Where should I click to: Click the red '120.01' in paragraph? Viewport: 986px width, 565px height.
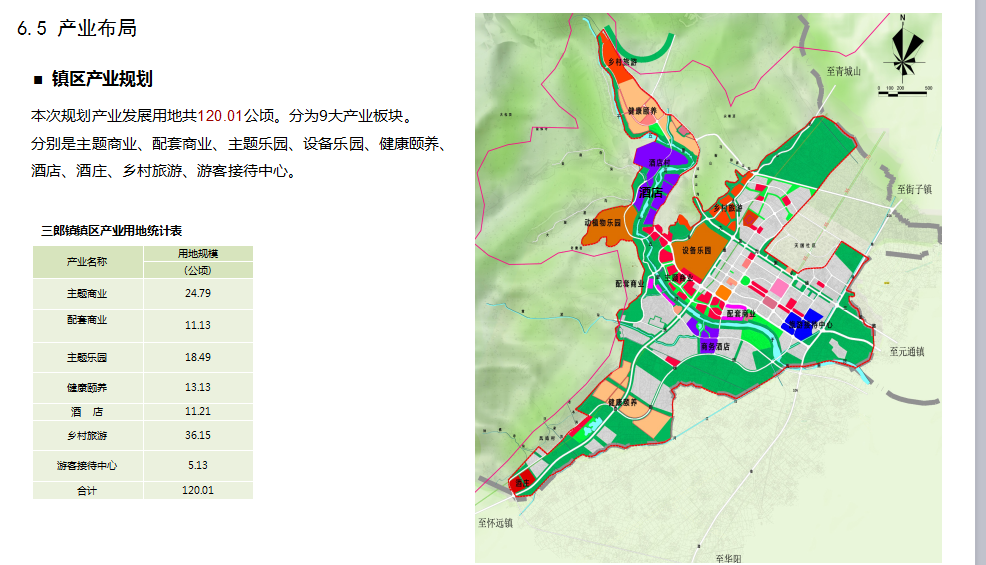[x=220, y=116]
